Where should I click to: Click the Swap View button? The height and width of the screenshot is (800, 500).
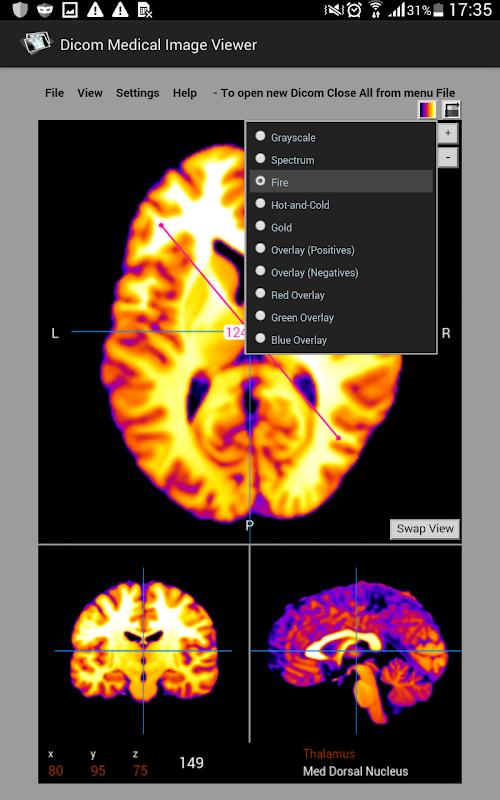(425, 529)
